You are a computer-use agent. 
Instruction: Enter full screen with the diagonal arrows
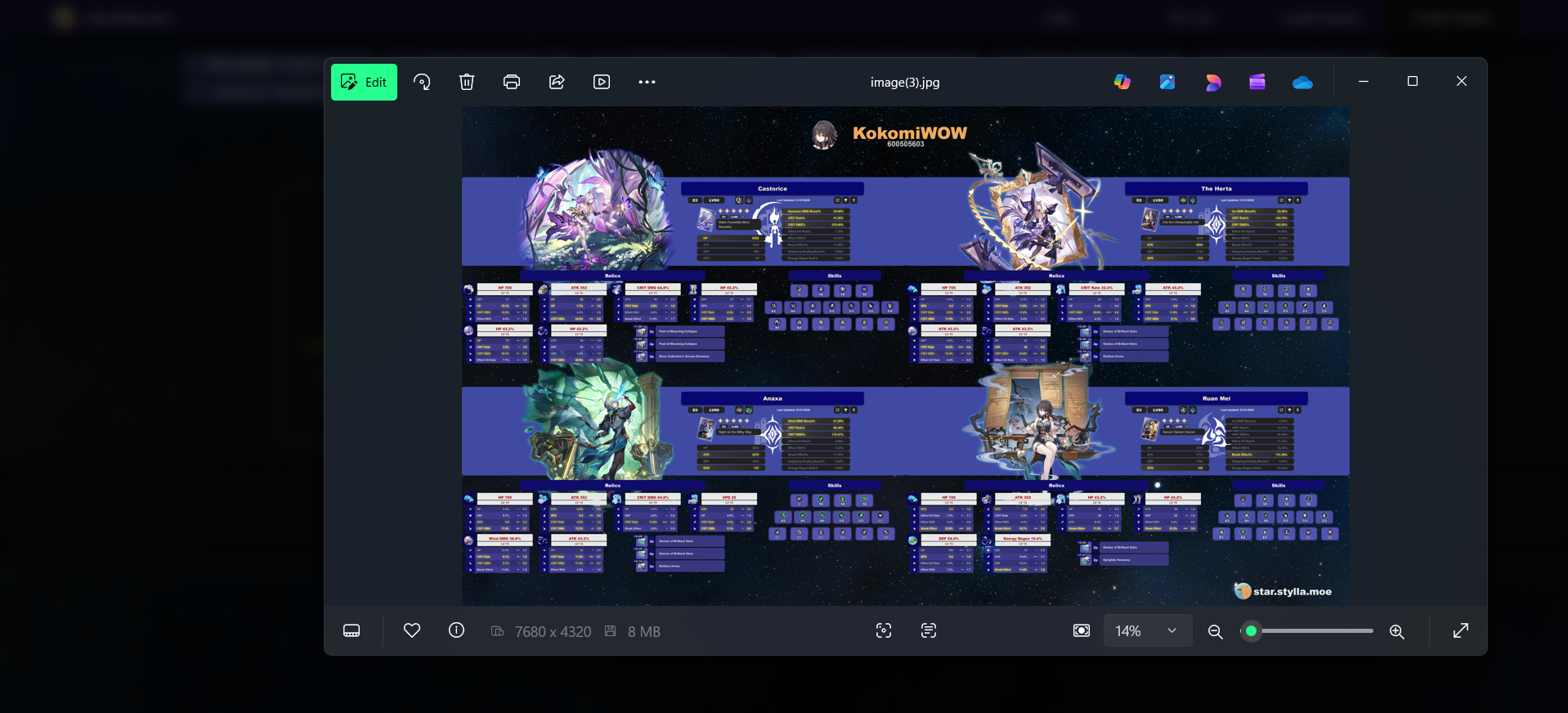1460,630
